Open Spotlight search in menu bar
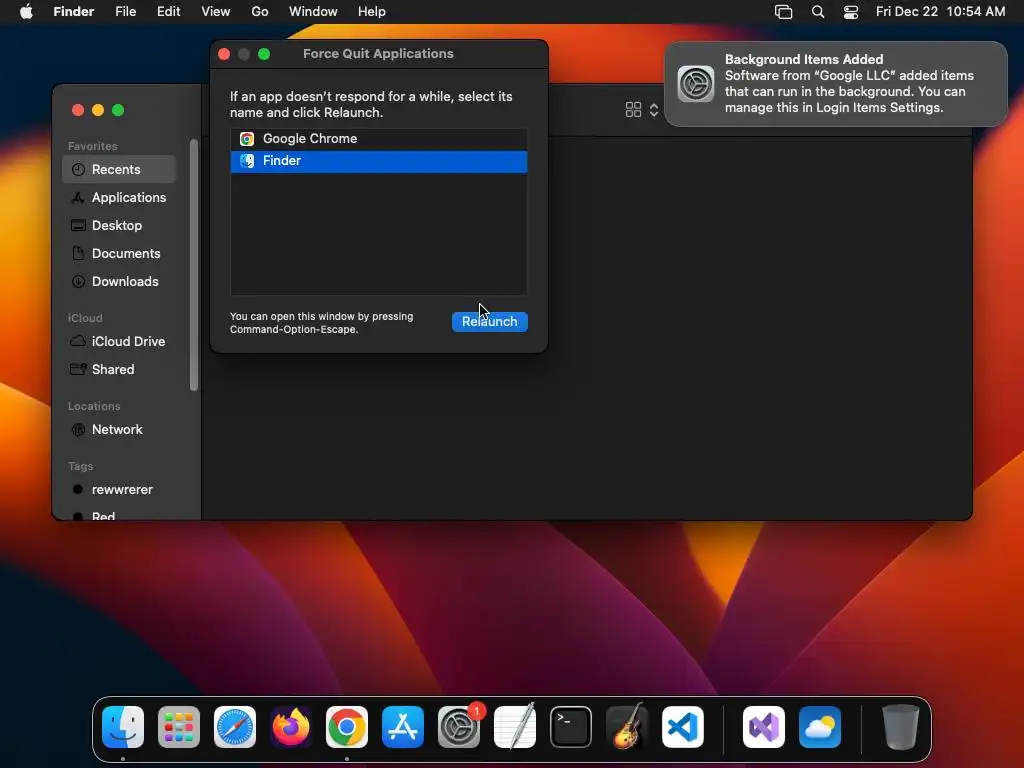The height and width of the screenshot is (768, 1024). point(818,12)
